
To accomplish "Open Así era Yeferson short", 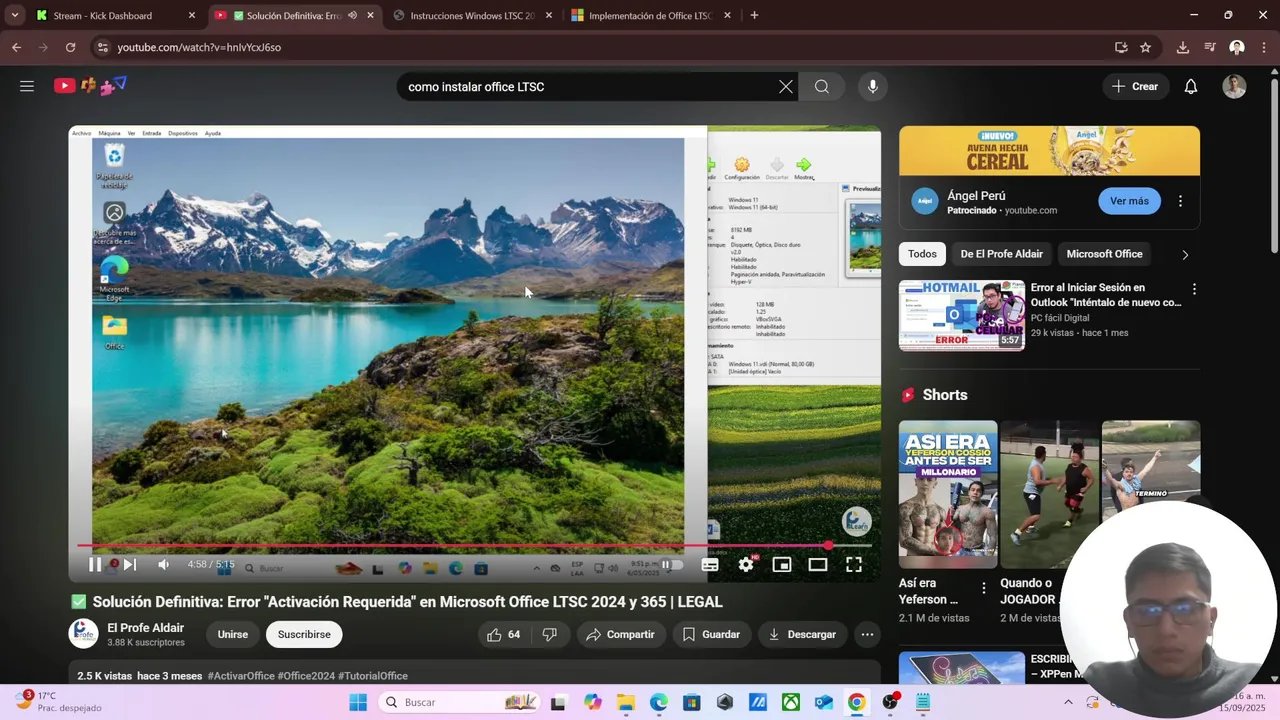I will 948,495.
